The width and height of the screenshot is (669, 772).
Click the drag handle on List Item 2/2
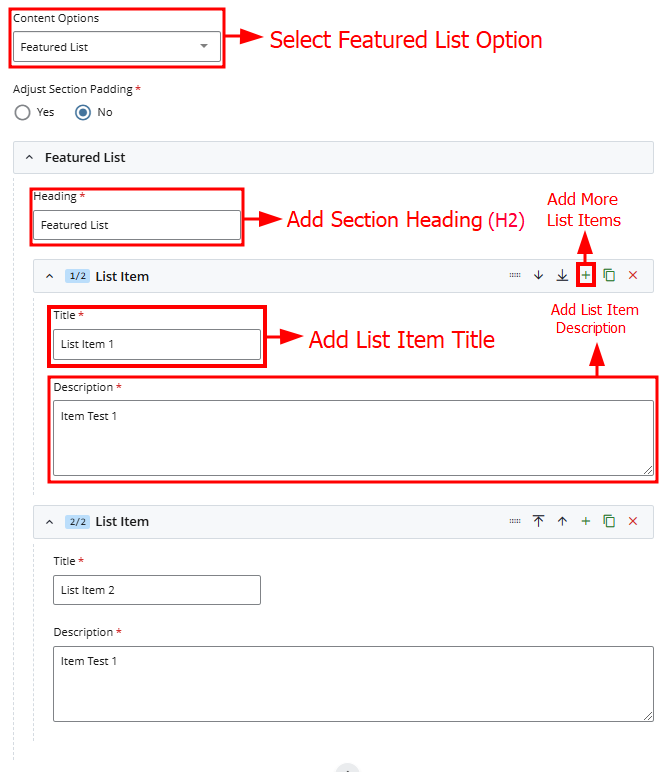point(515,521)
